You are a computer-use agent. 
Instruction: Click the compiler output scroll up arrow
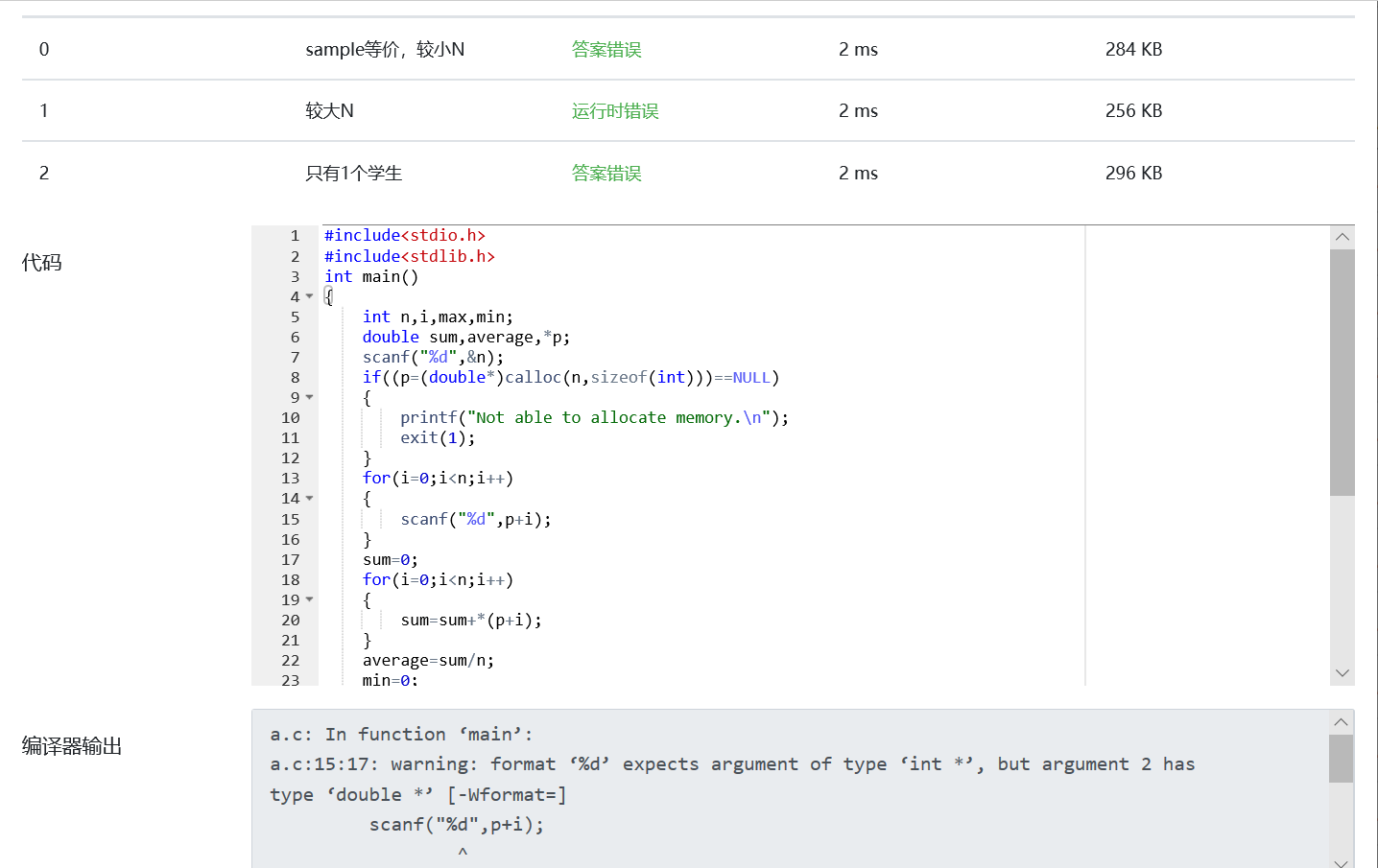pyautogui.click(x=1342, y=722)
